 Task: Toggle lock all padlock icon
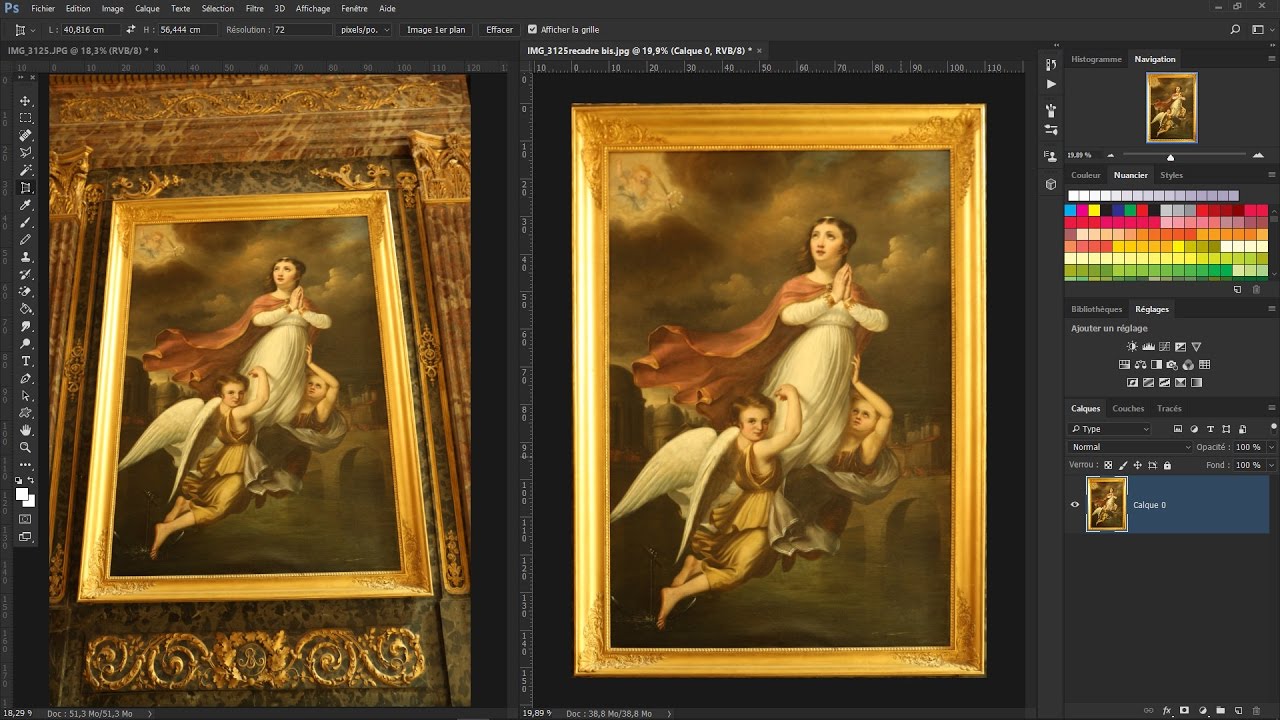(x=1167, y=465)
